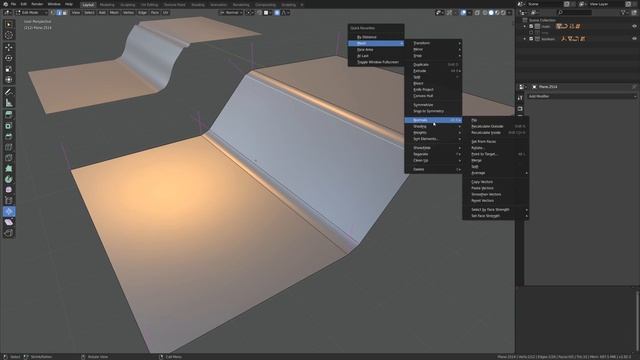Switch to the Layout workspace tab
Screen dimensions: 640x360
click(x=88, y=4)
